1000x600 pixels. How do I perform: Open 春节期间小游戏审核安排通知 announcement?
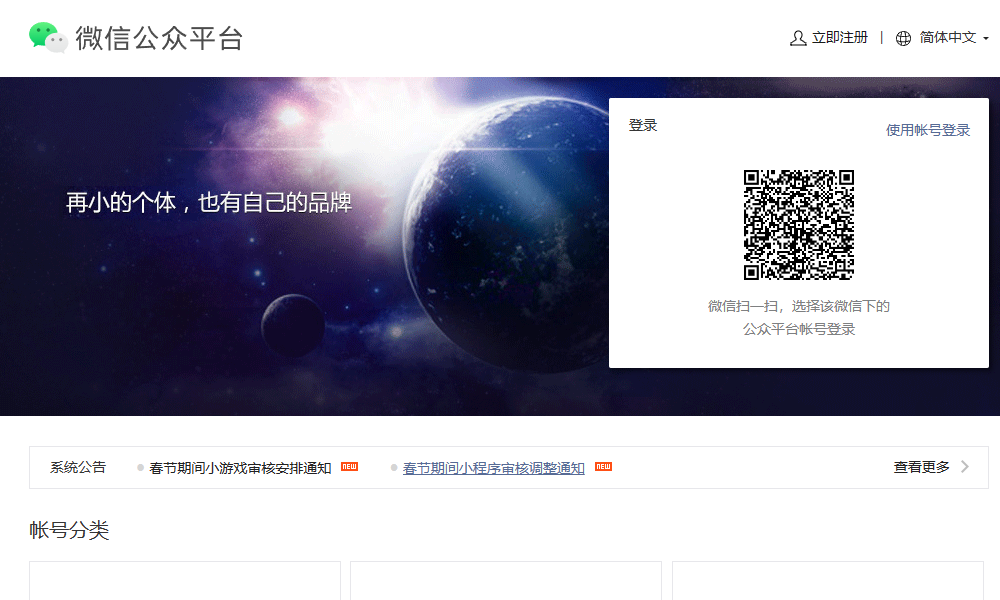pos(240,468)
